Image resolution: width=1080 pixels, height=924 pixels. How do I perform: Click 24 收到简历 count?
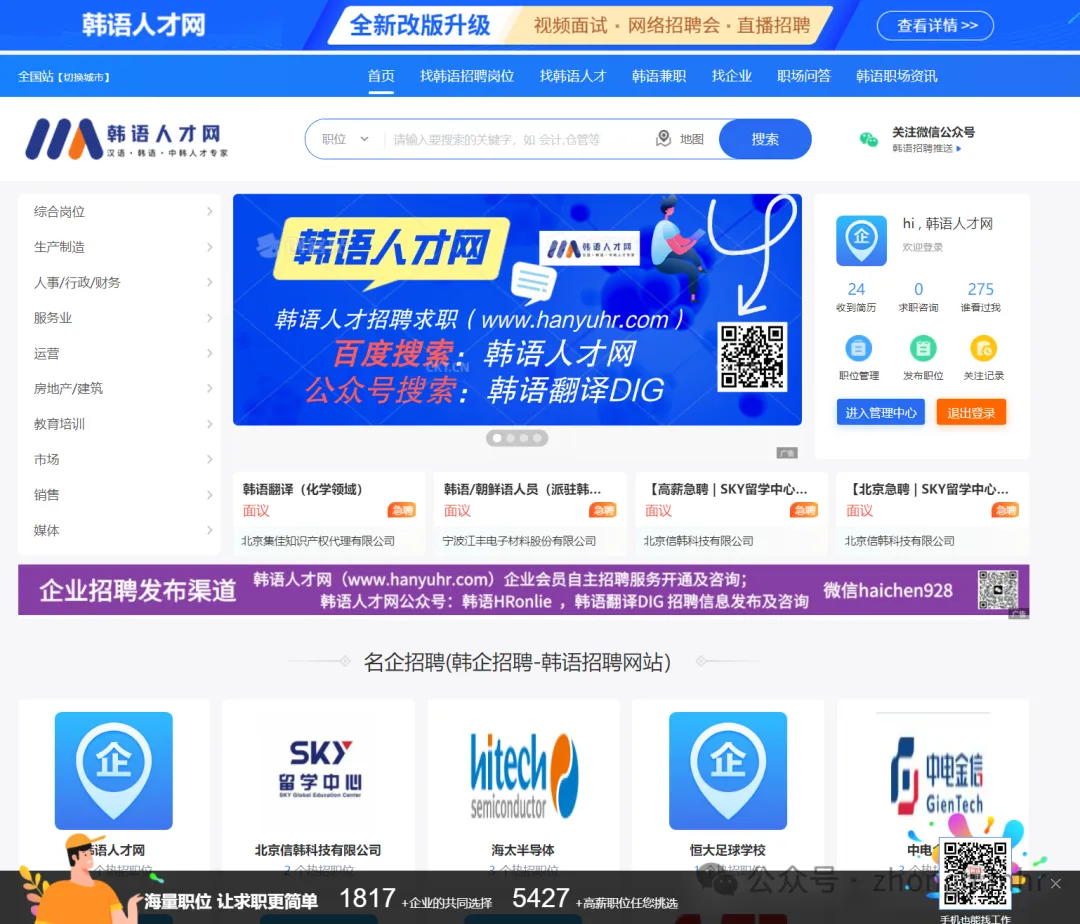[x=855, y=296]
